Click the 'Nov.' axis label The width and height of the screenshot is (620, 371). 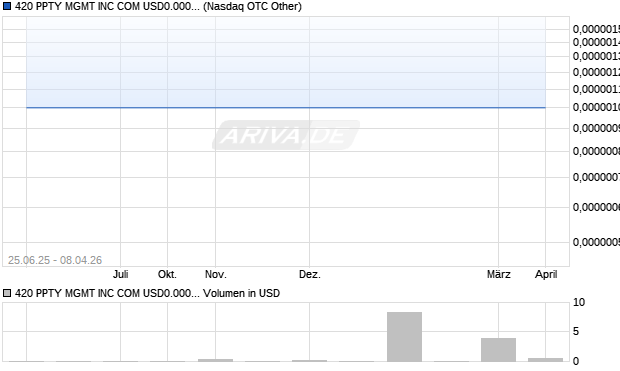pyautogui.click(x=215, y=274)
